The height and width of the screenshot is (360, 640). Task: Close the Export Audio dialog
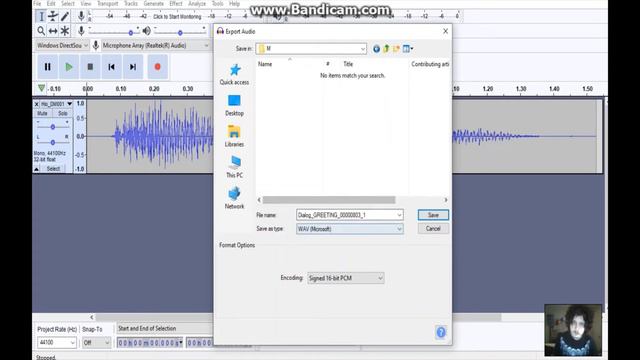pyautogui.click(x=445, y=31)
